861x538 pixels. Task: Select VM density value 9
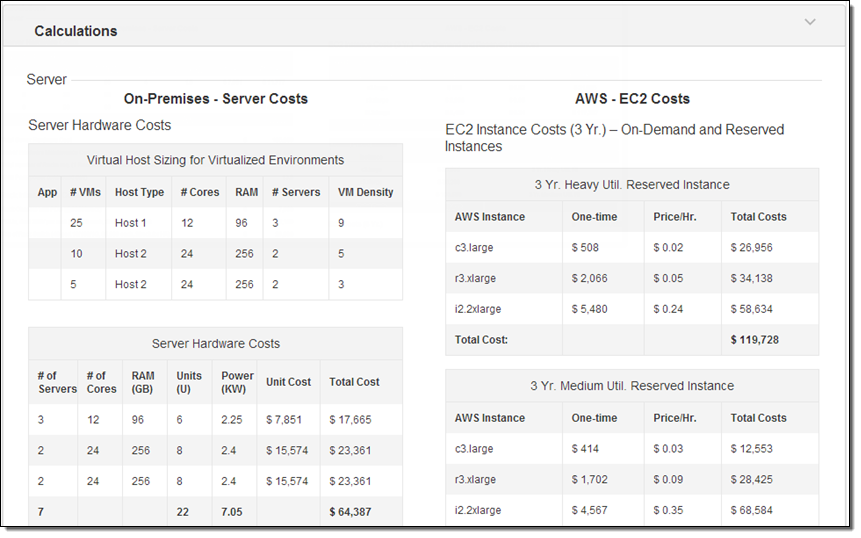click(x=341, y=223)
